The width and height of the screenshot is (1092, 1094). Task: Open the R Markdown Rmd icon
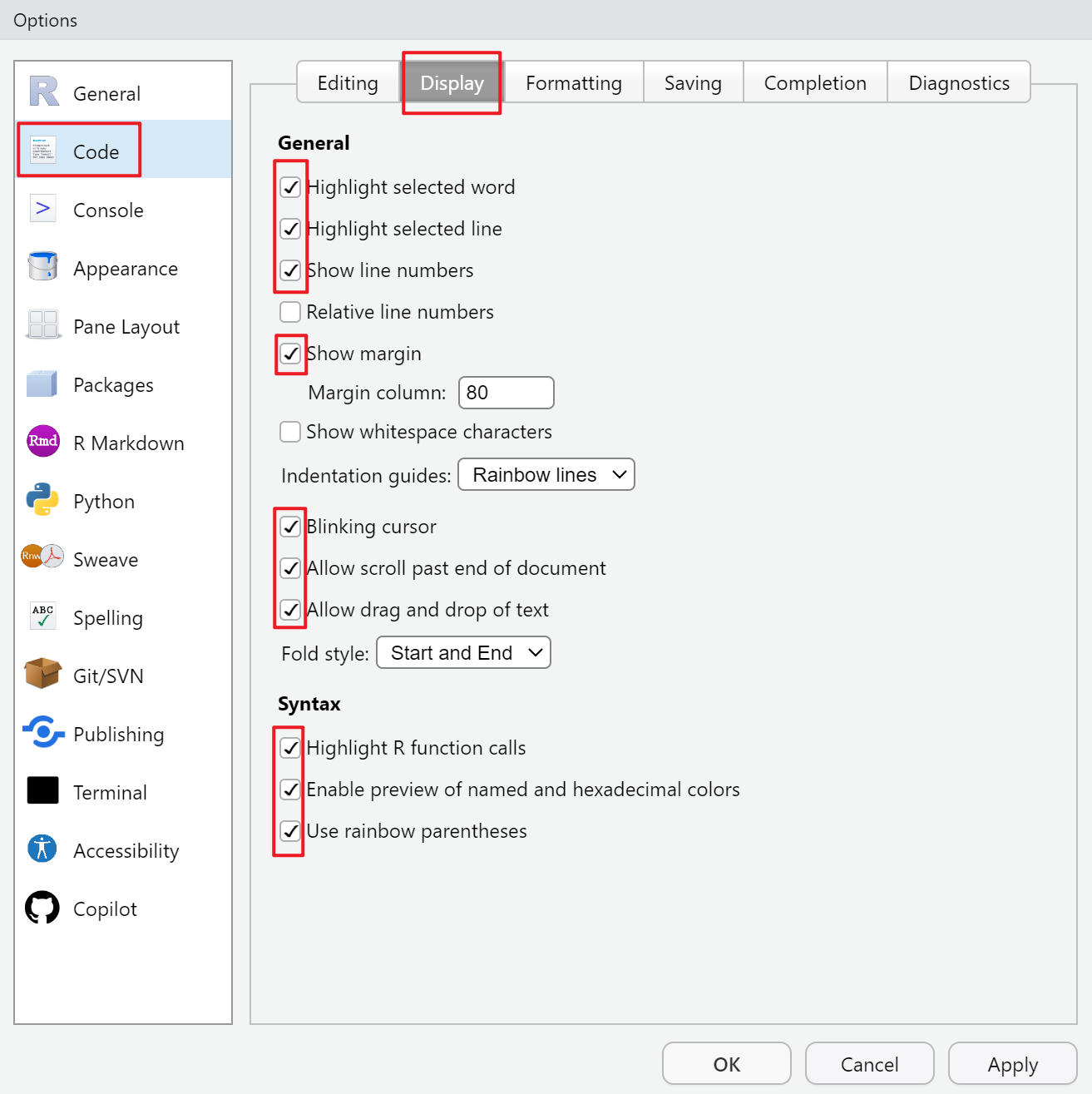click(x=43, y=441)
